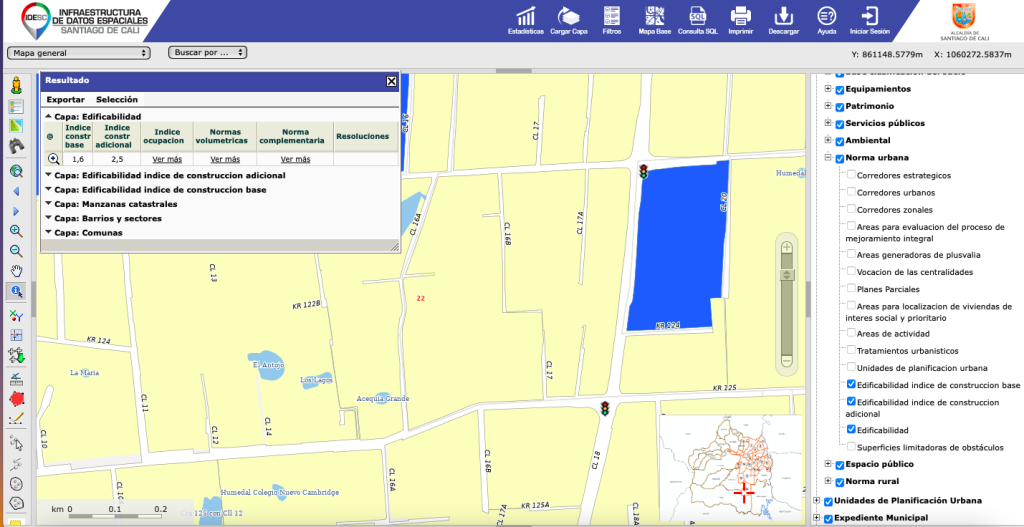Collapse the Norma urbana tree node
Viewport: 1024px width, 527px height.
click(828, 158)
